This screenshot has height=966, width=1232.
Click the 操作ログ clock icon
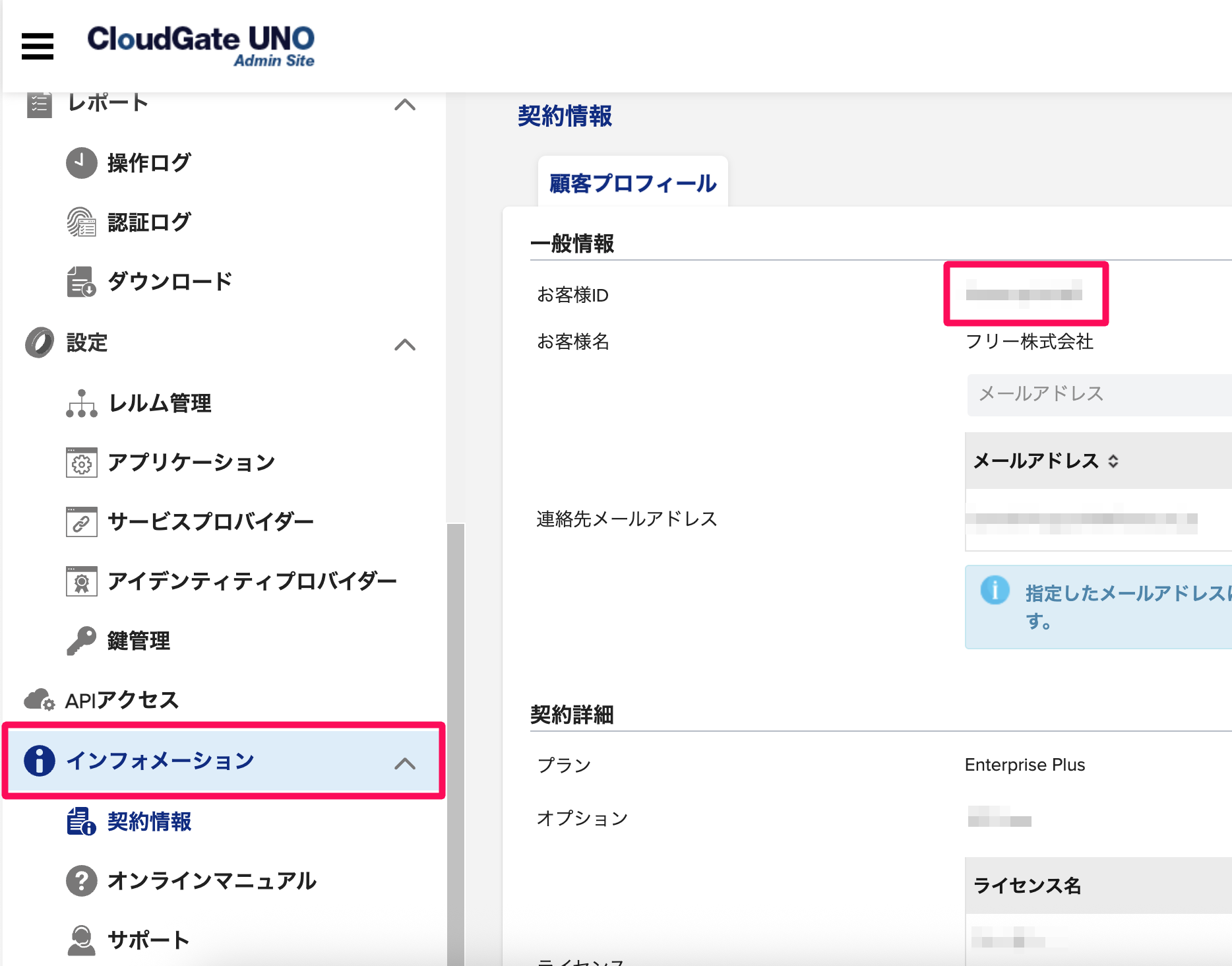click(82, 163)
